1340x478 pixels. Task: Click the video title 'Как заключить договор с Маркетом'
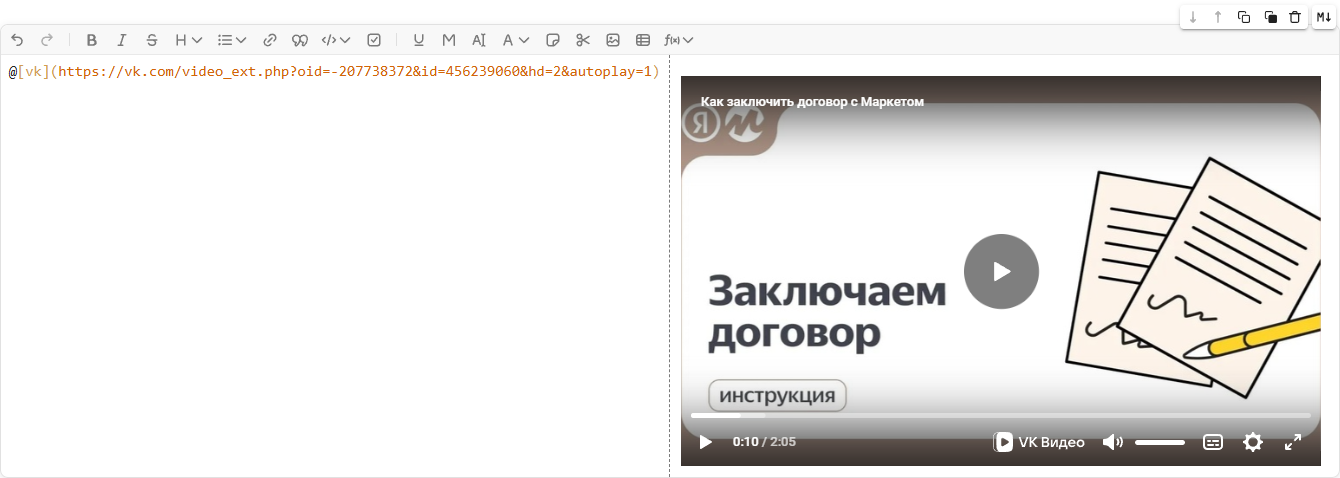(812, 102)
